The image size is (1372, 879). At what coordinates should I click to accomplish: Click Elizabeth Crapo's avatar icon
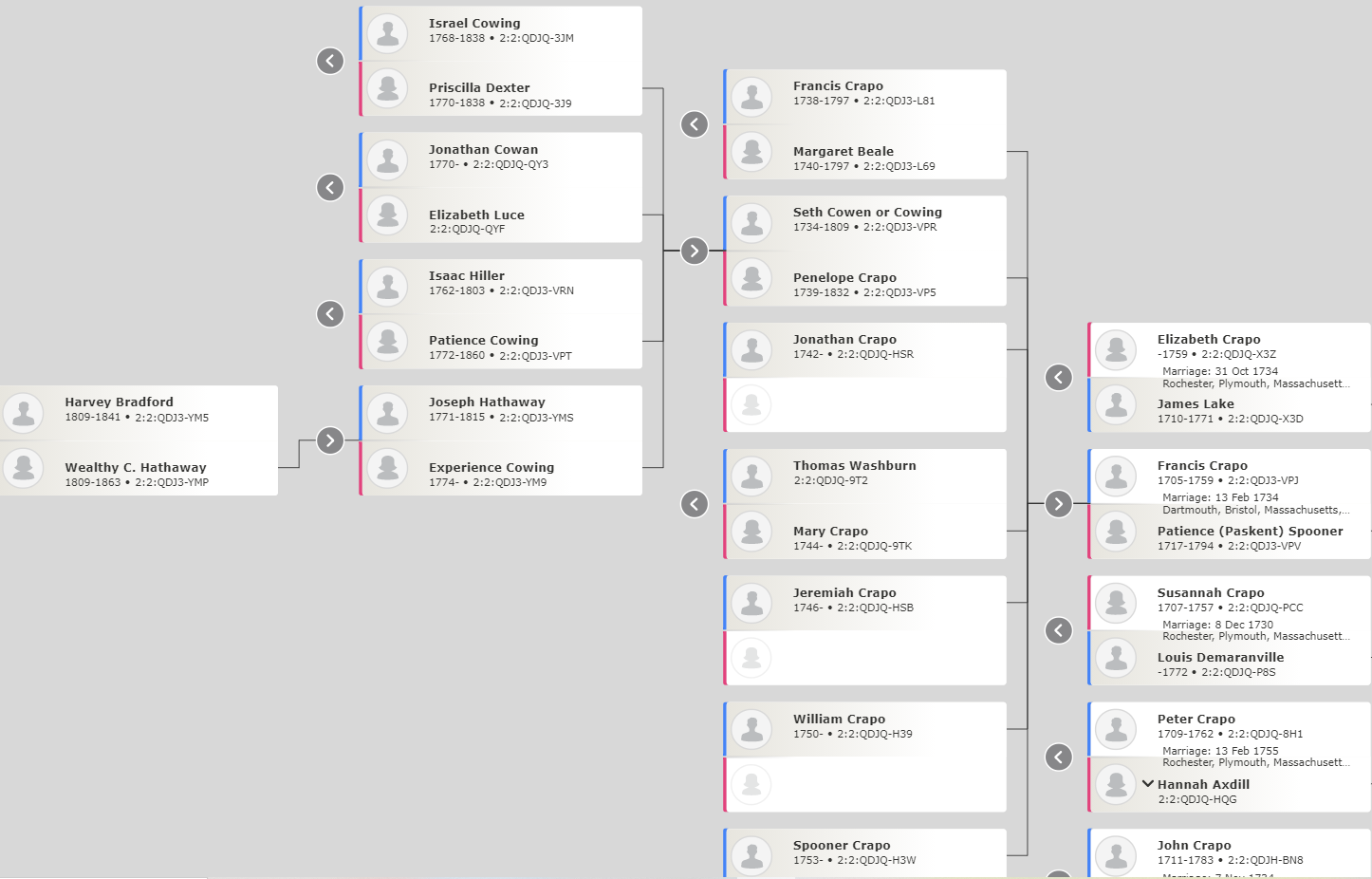pyautogui.click(x=1116, y=349)
